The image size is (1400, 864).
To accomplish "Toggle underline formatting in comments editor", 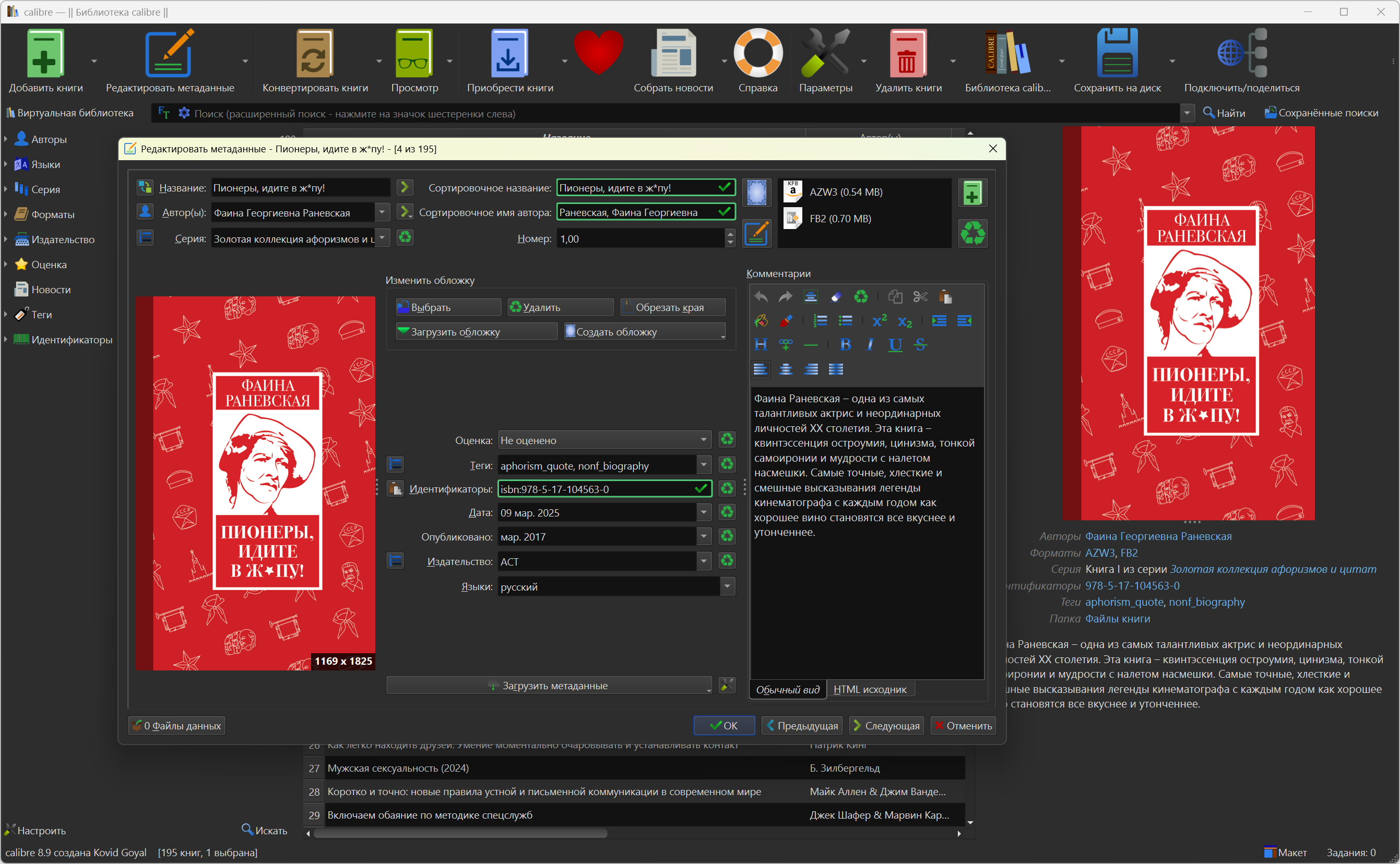I will click(895, 344).
